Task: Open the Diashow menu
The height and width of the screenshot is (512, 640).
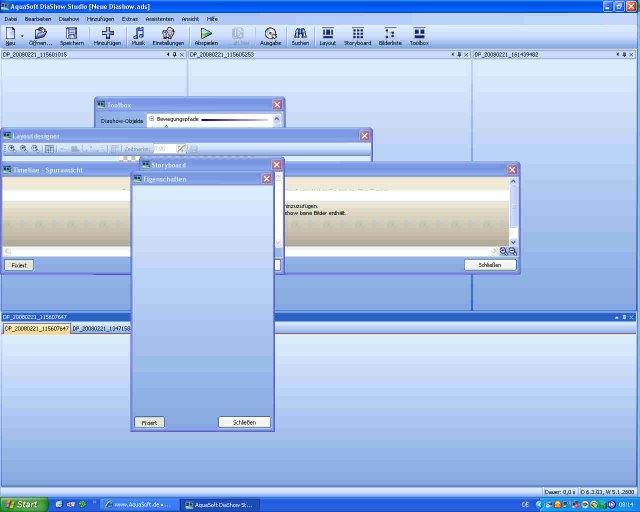Action: click(69, 19)
